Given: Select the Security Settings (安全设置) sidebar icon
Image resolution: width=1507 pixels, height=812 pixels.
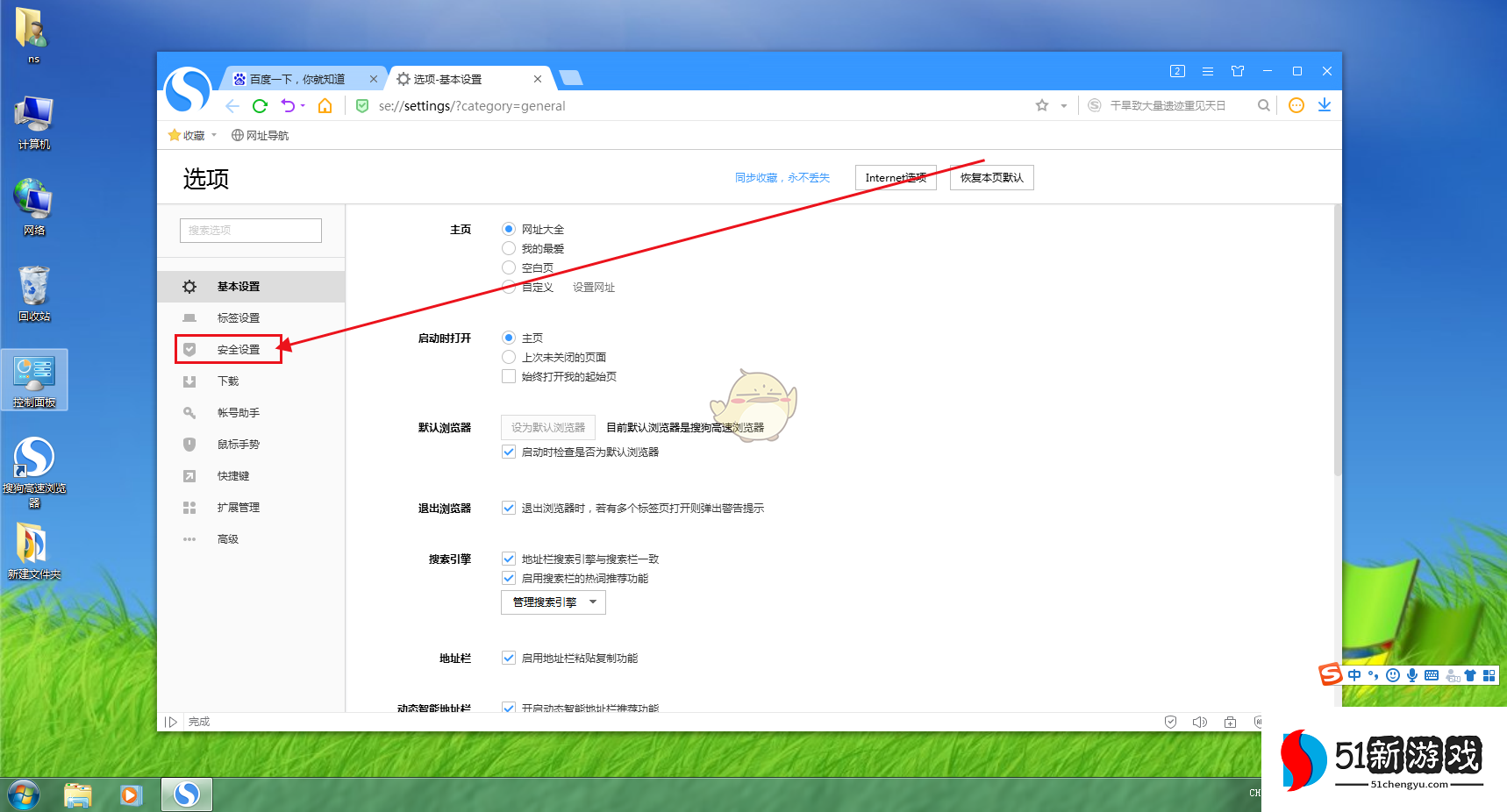Looking at the screenshot, I should pos(189,349).
